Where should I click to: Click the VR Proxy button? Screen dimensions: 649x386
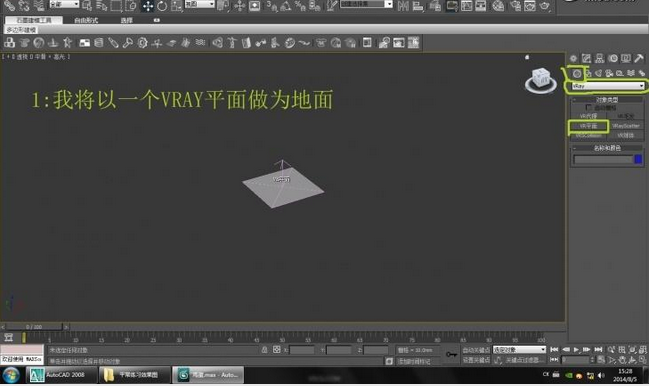click(588, 116)
